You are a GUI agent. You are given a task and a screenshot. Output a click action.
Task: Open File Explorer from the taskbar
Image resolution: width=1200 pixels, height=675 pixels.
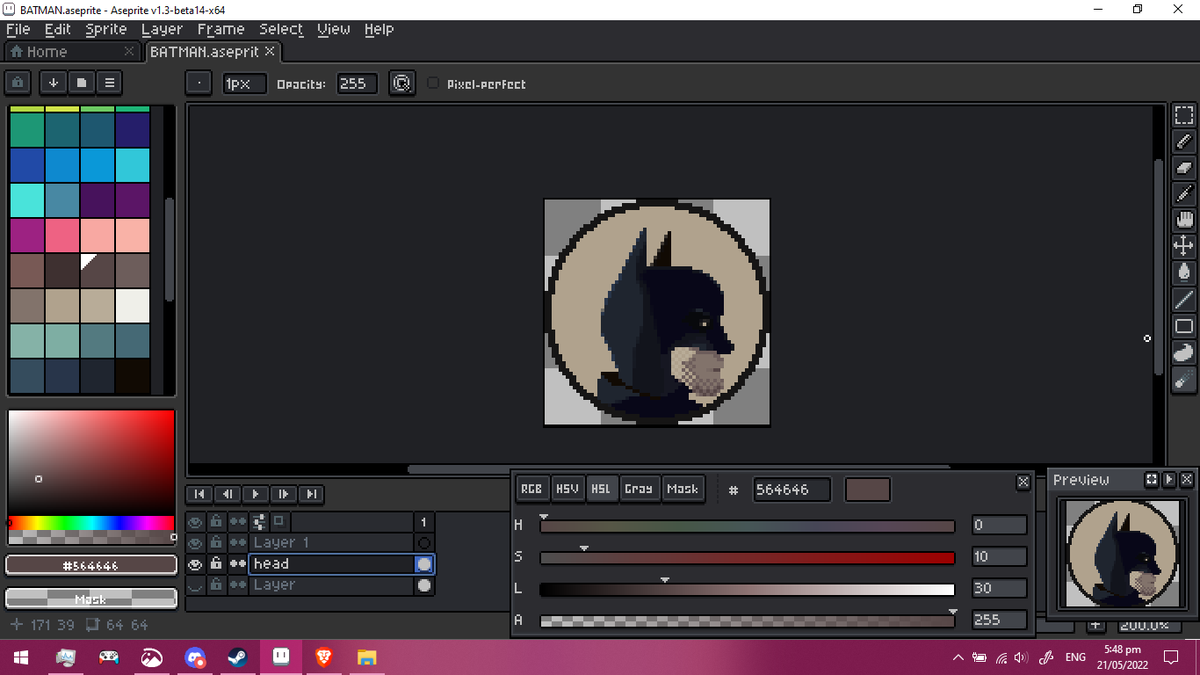click(x=367, y=658)
